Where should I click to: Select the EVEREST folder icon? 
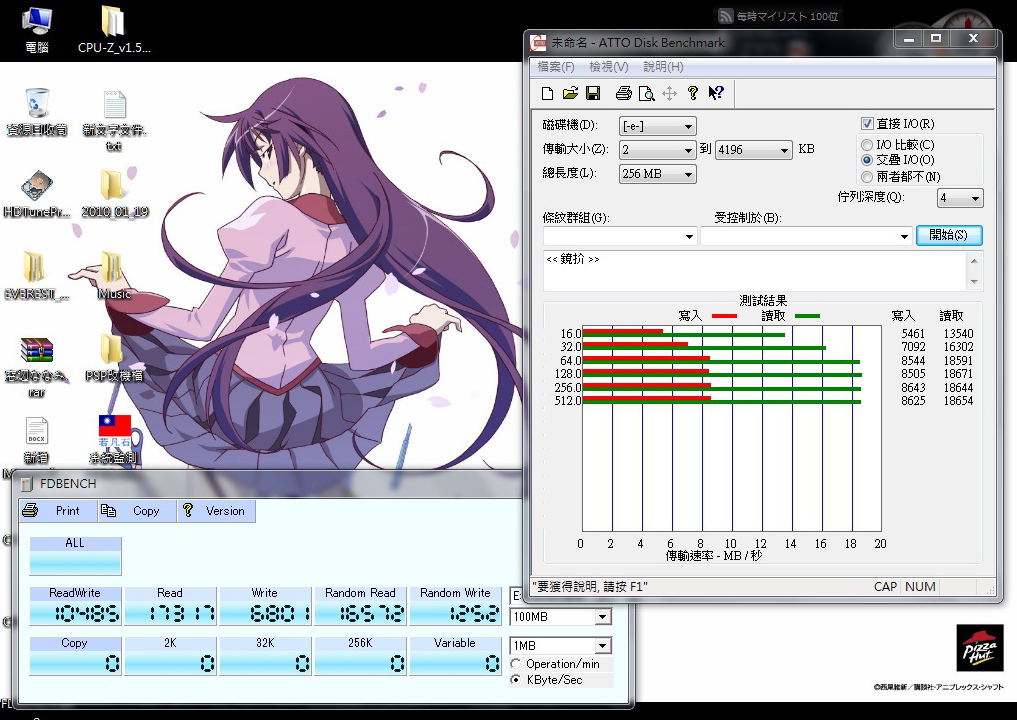(x=37, y=276)
